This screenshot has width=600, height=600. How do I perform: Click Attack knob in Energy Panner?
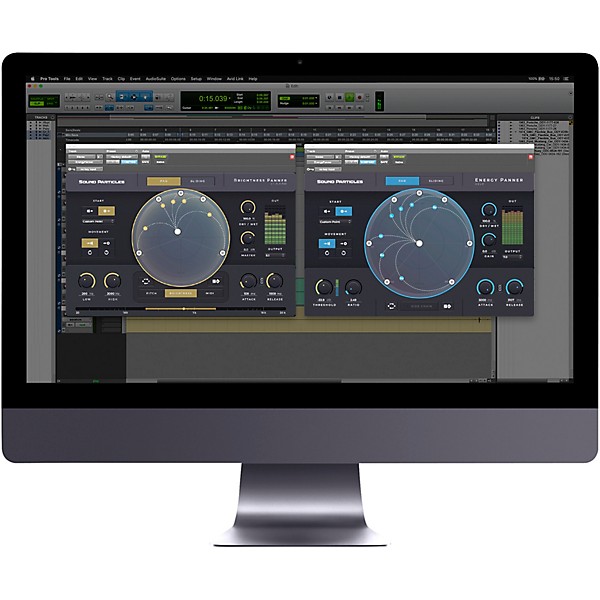point(485,287)
